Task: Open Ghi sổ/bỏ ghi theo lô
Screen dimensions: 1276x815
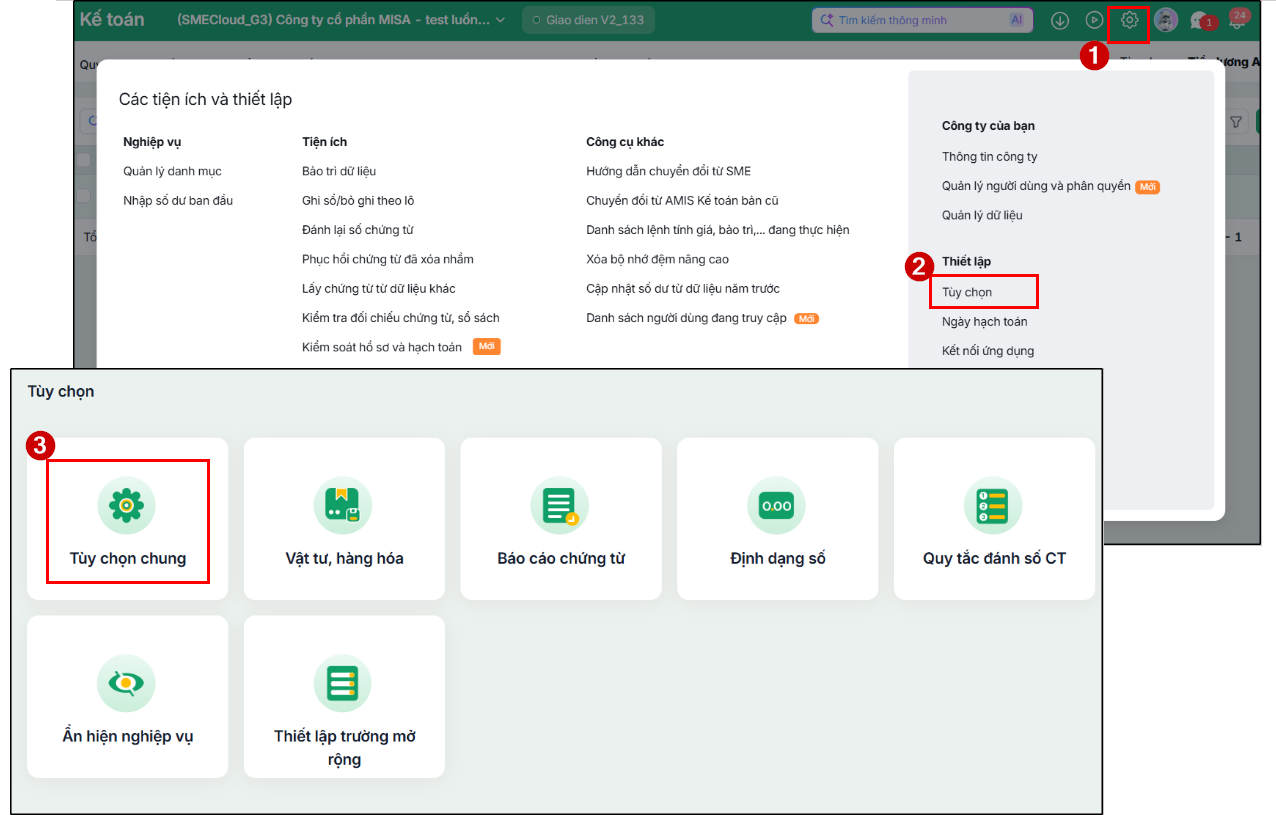Action: coord(358,201)
